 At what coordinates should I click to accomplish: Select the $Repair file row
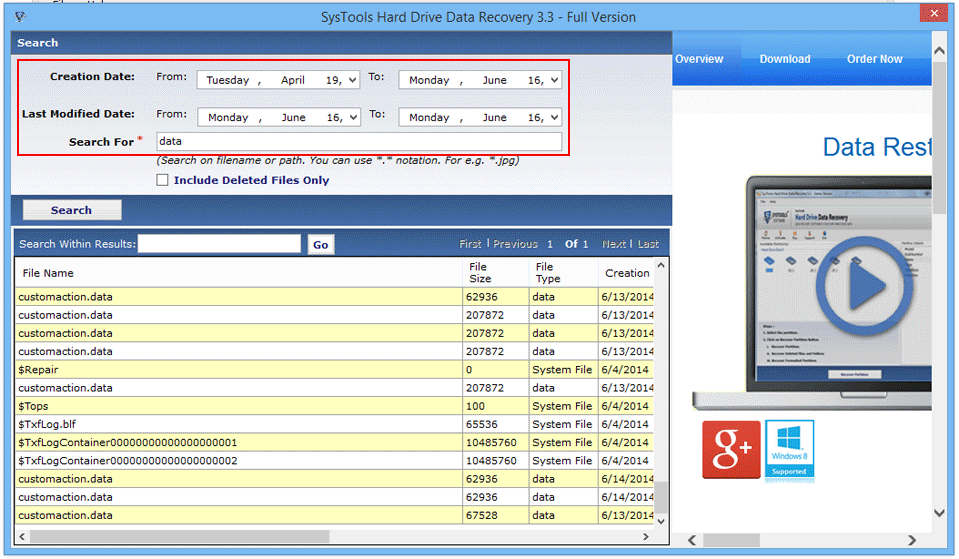[x=335, y=369]
